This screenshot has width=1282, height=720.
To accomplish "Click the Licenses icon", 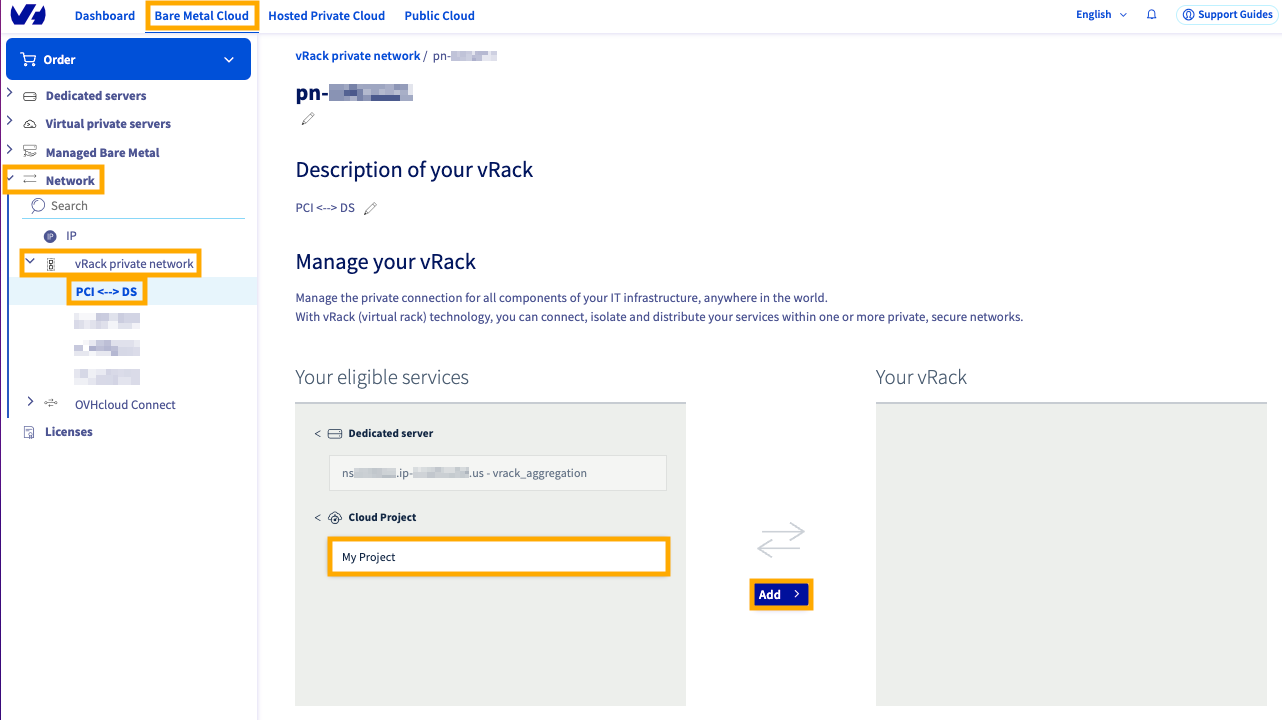I will [29, 432].
